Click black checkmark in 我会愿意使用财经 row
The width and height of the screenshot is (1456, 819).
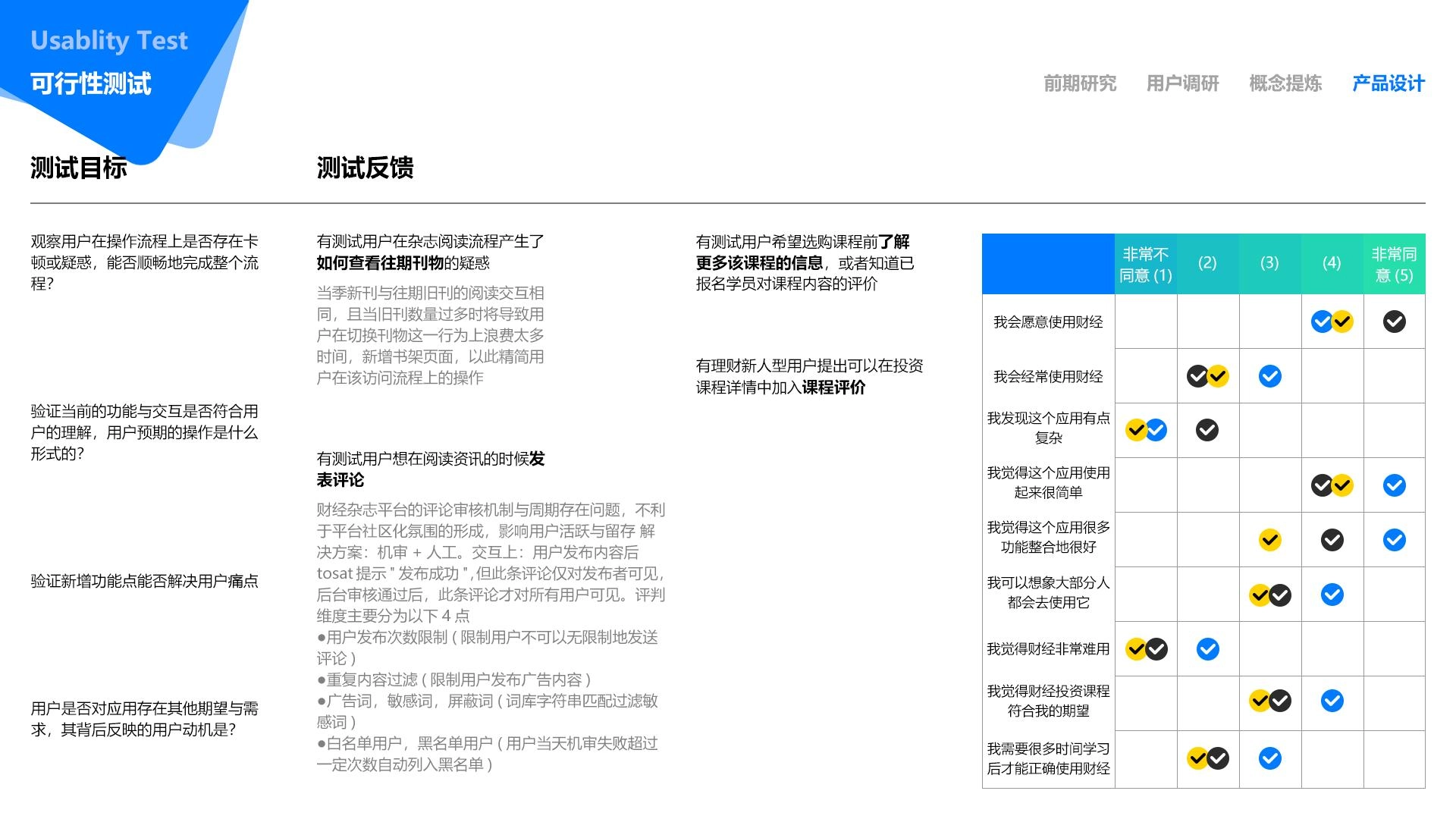click(x=1394, y=322)
